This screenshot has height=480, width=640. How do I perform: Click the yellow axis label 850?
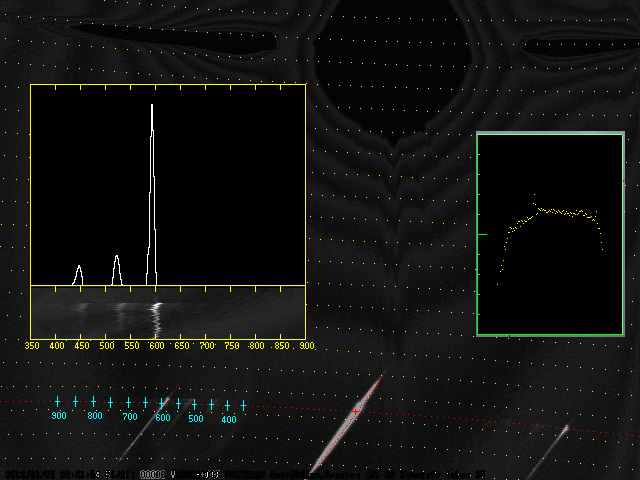(x=282, y=346)
